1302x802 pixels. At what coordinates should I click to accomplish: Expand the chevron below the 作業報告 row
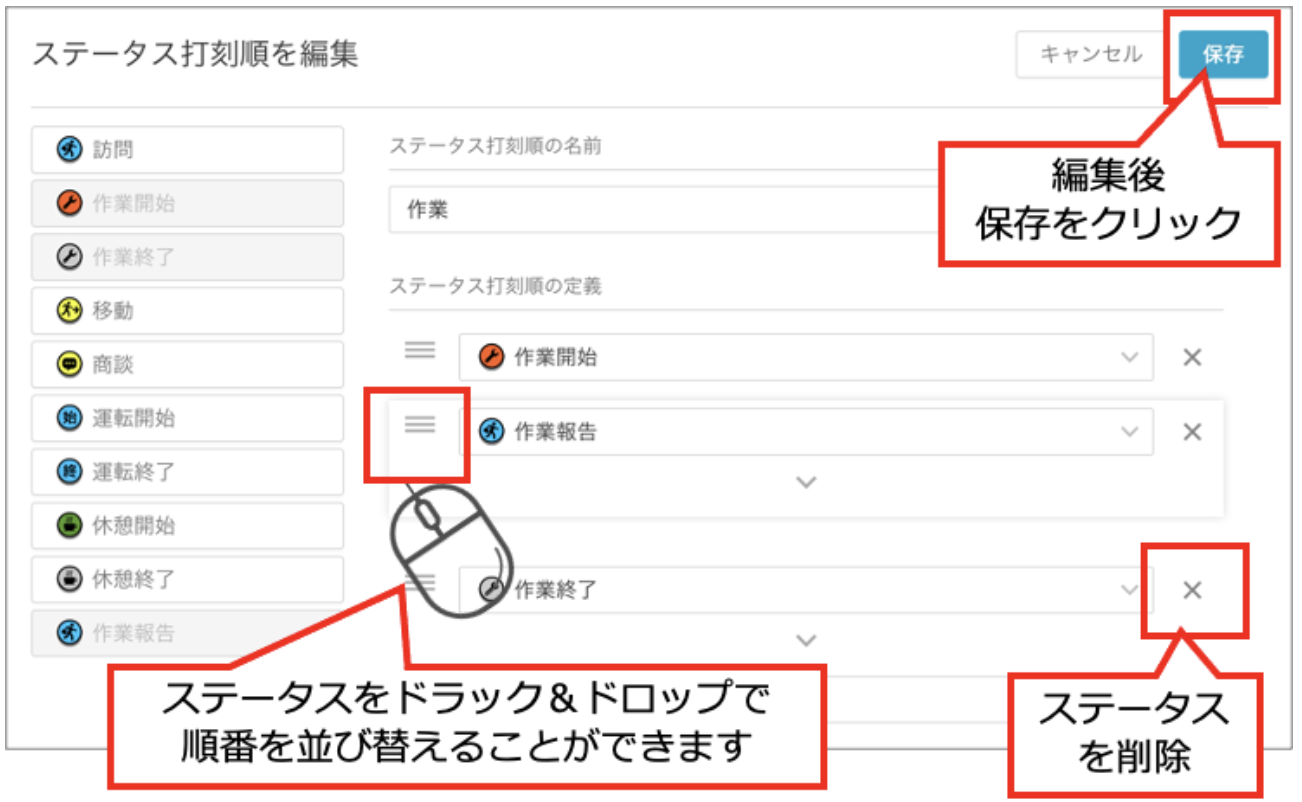click(x=806, y=483)
